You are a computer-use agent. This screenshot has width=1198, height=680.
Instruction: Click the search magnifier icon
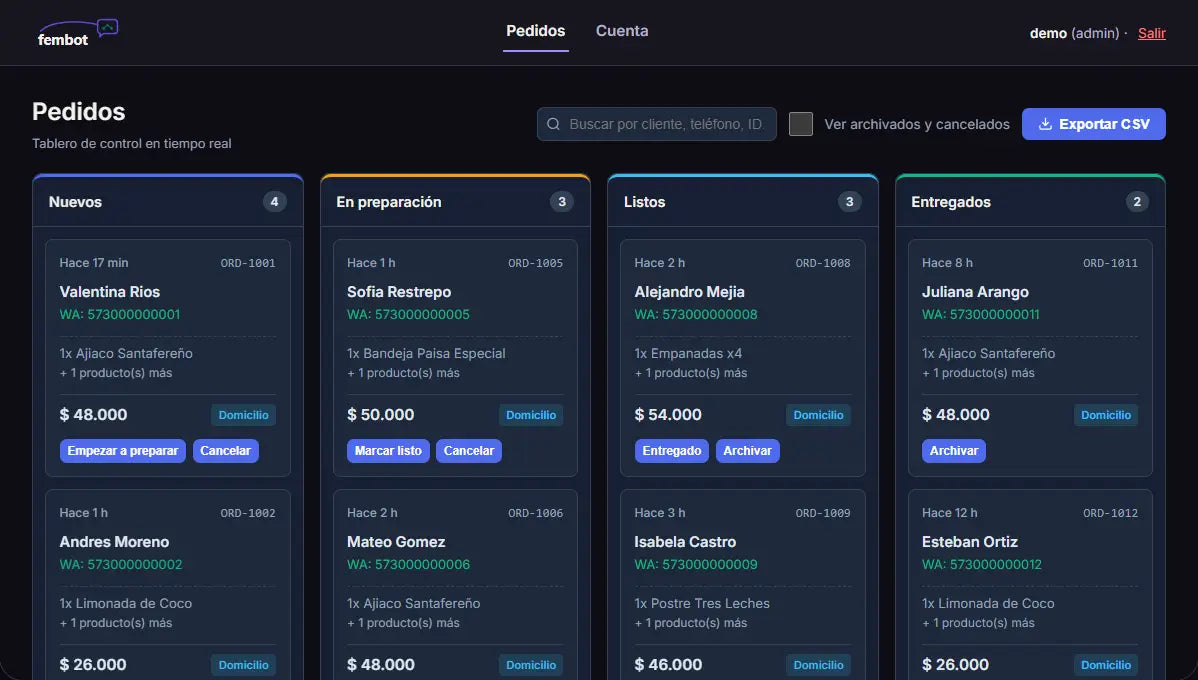pos(554,124)
